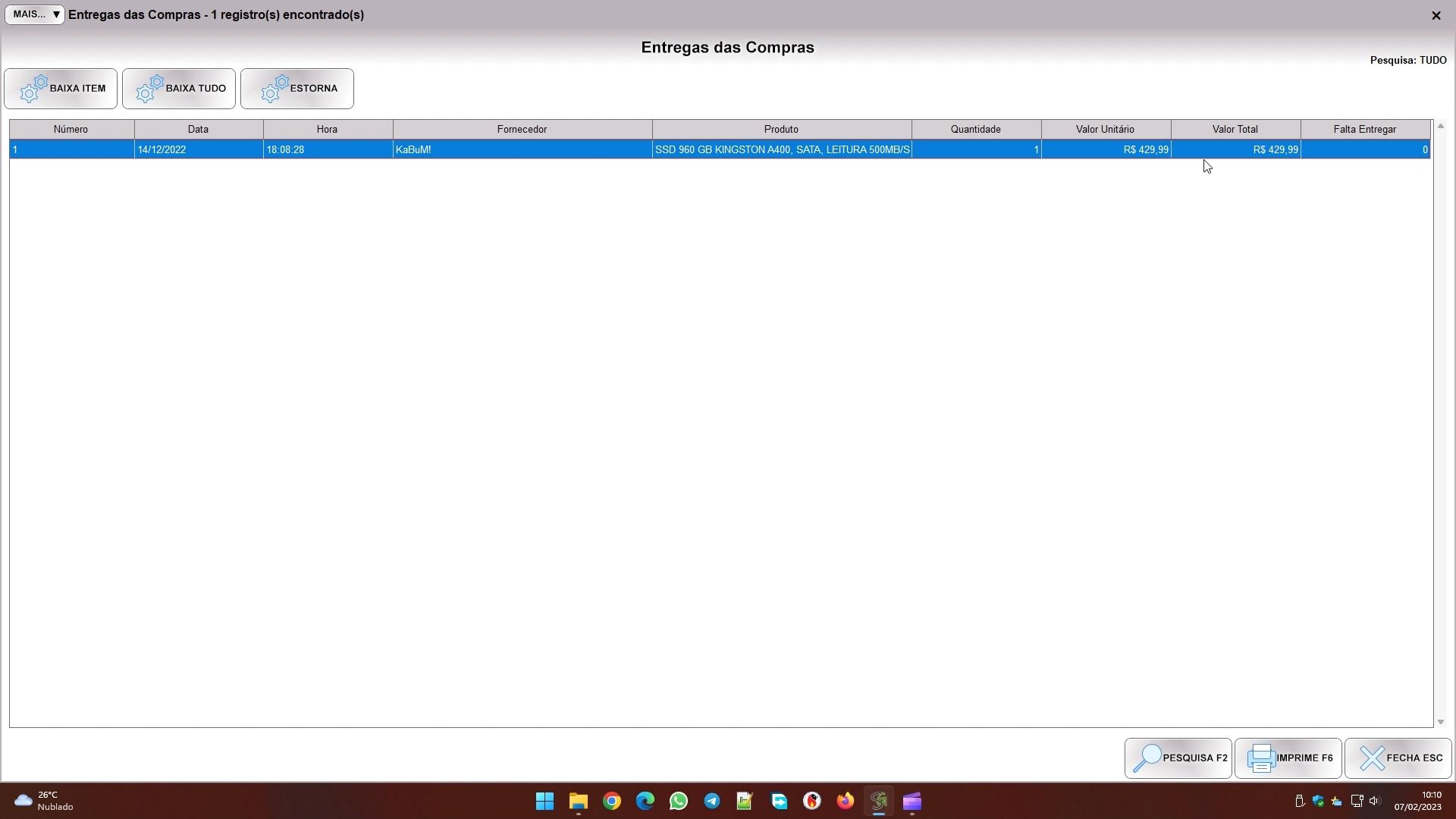Open the Windows Start menu
Viewport: 1456px width, 819px height.
pyautogui.click(x=544, y=801)
